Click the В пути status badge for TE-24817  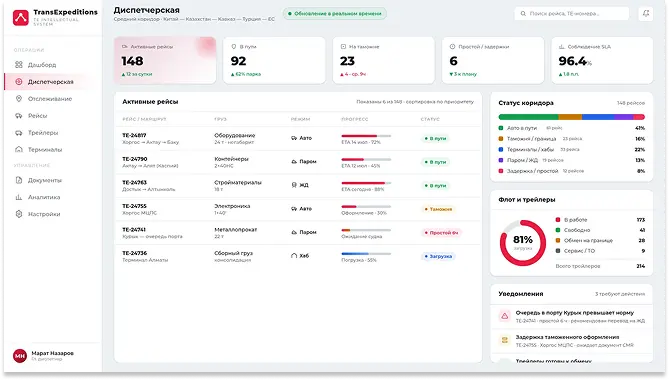[435, 139]
